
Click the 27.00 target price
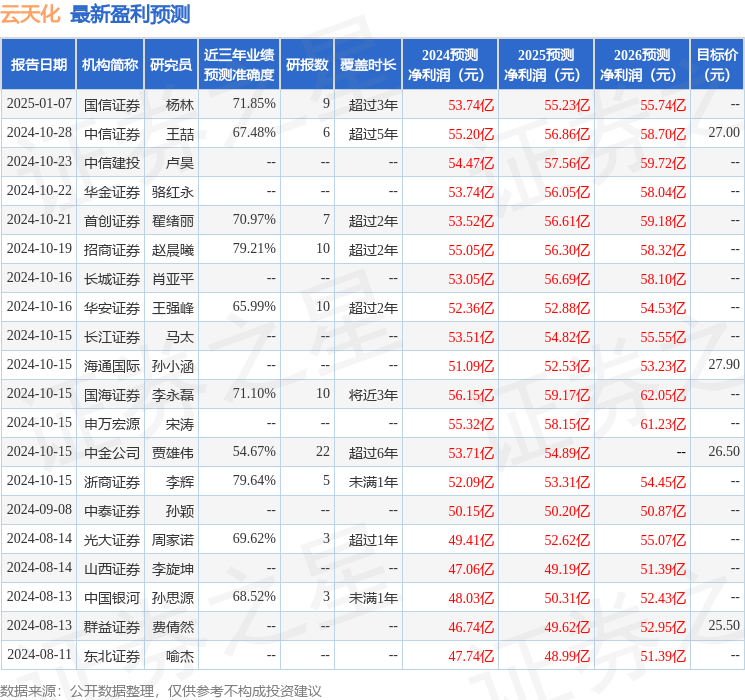point(724,133)
